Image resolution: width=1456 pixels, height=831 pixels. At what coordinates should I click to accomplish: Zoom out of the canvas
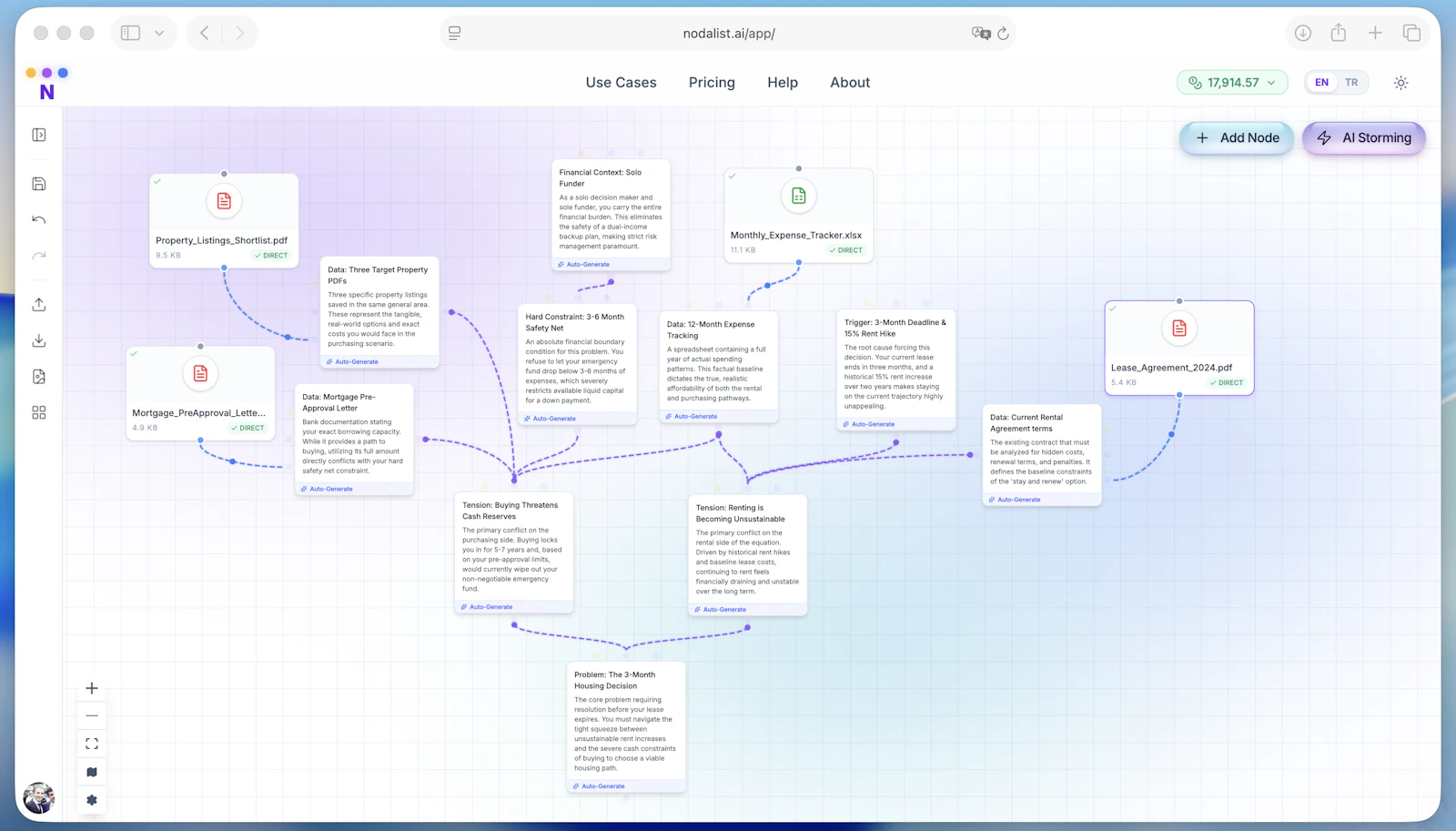point(92,716)
